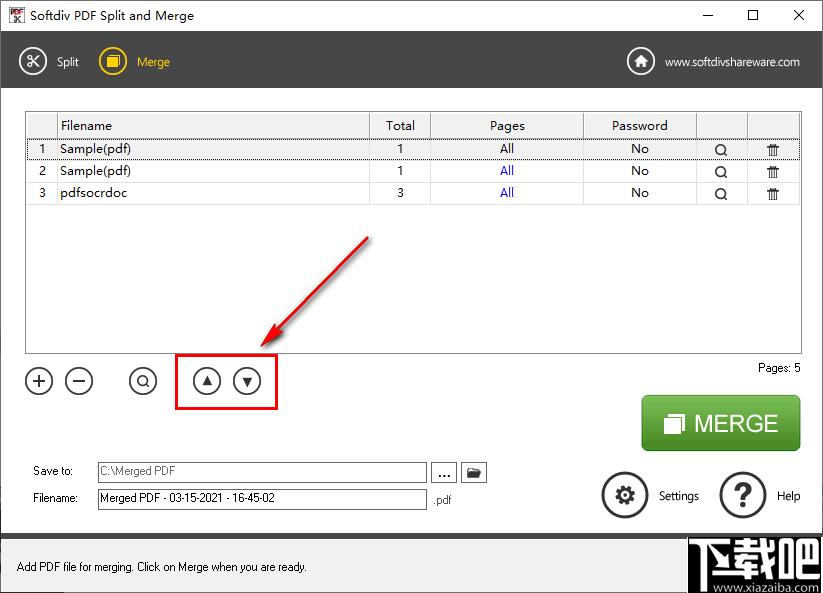This screenshot has height=593, width=823.
Task: Delete pdfsocrdoc row using trash icon
Action: point(773,194)
